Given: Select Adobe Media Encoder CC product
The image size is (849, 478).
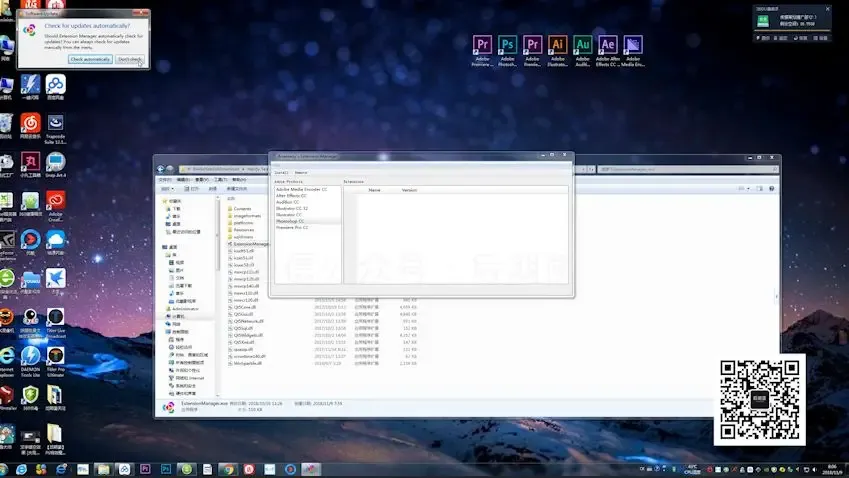Looking at the screenshot, I should (x=302, y=189).
